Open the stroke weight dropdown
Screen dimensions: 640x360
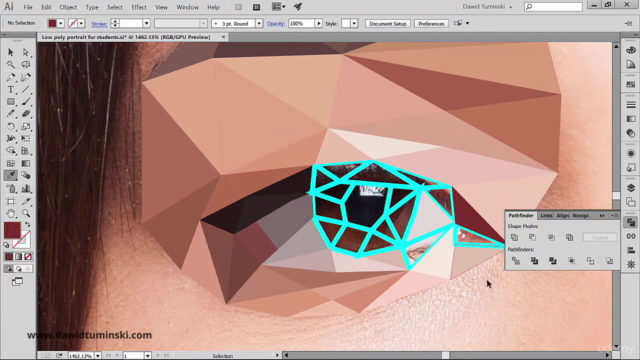tap(147, 23)
